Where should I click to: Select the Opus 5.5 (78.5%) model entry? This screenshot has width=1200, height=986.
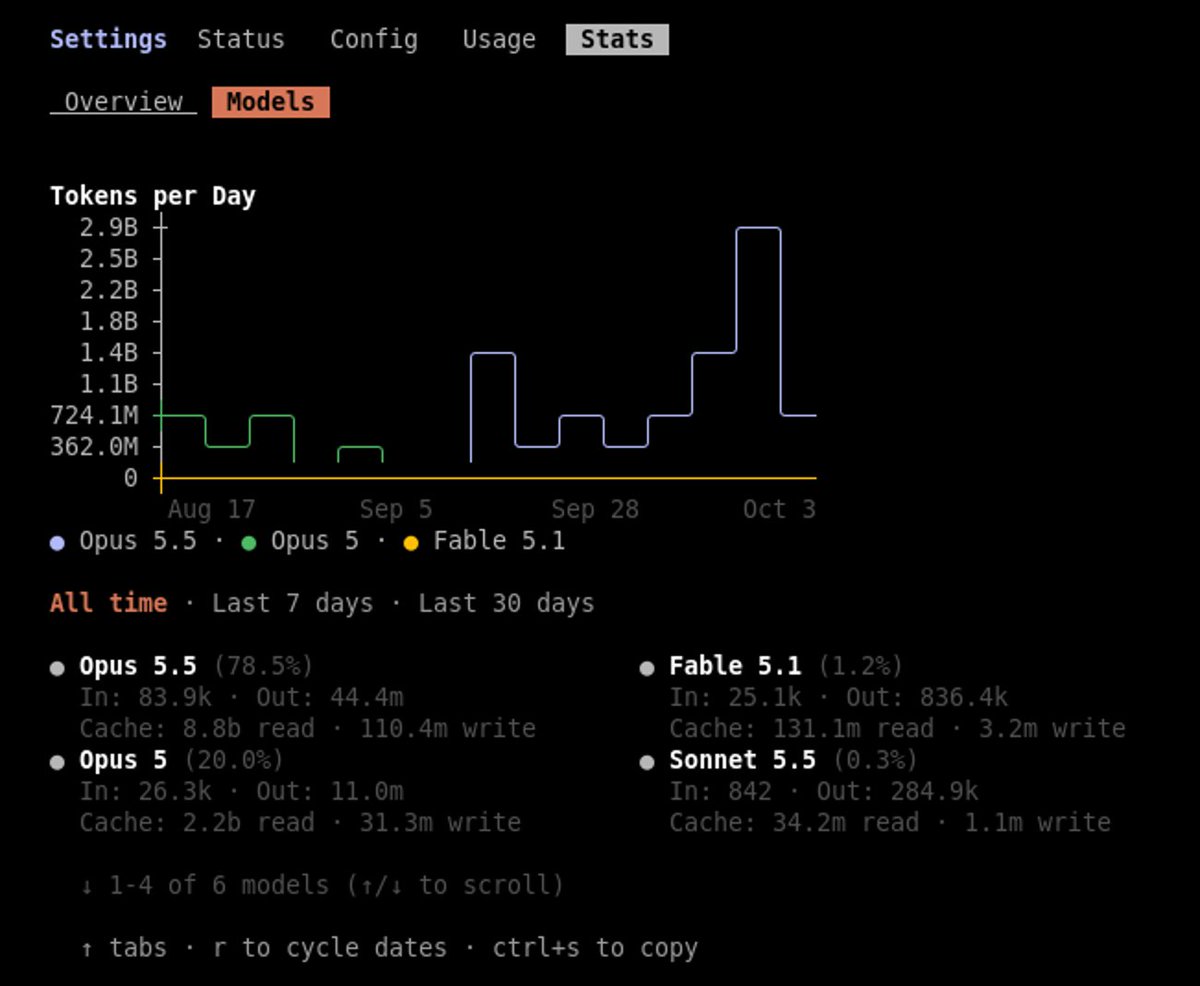(196, 666)
